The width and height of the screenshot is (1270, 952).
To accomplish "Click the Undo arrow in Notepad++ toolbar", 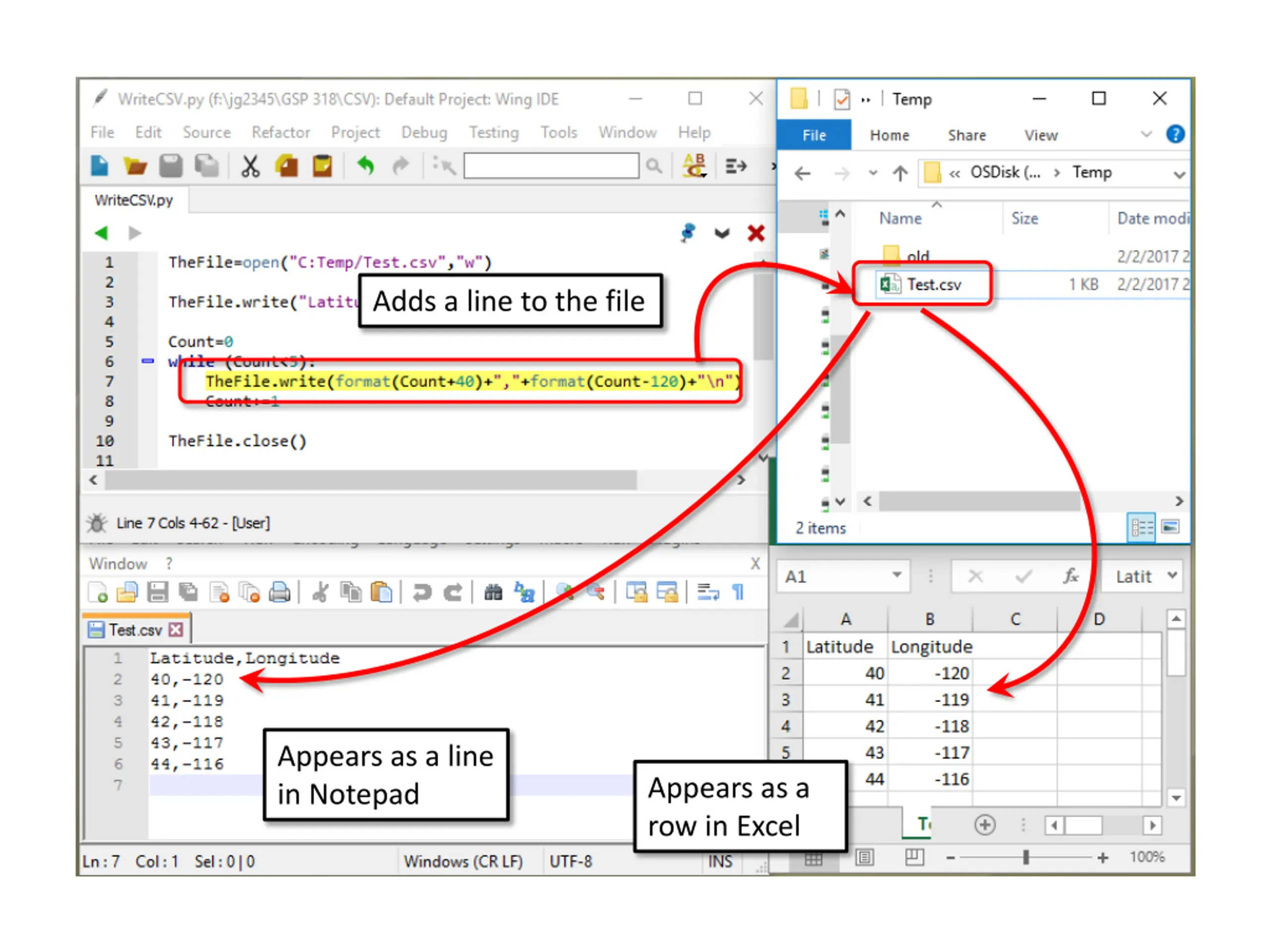I will coord(422,592).
